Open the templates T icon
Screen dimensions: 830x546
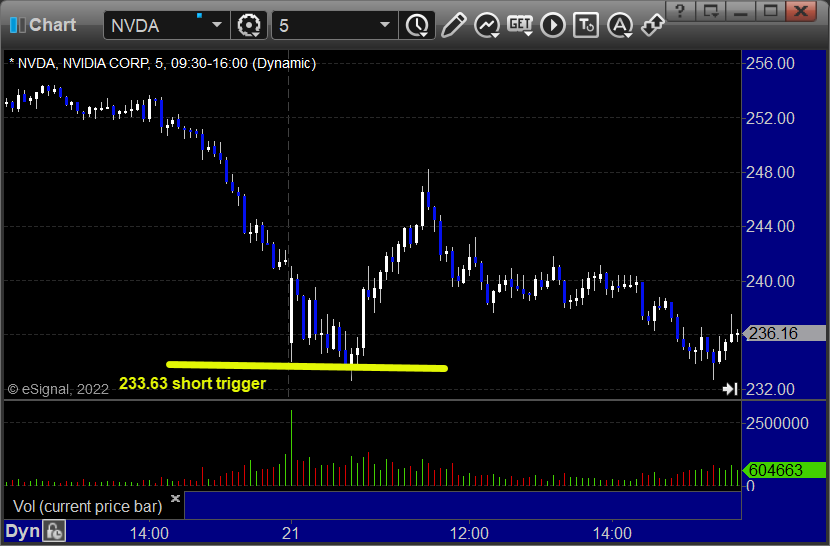tap(586, 25)
